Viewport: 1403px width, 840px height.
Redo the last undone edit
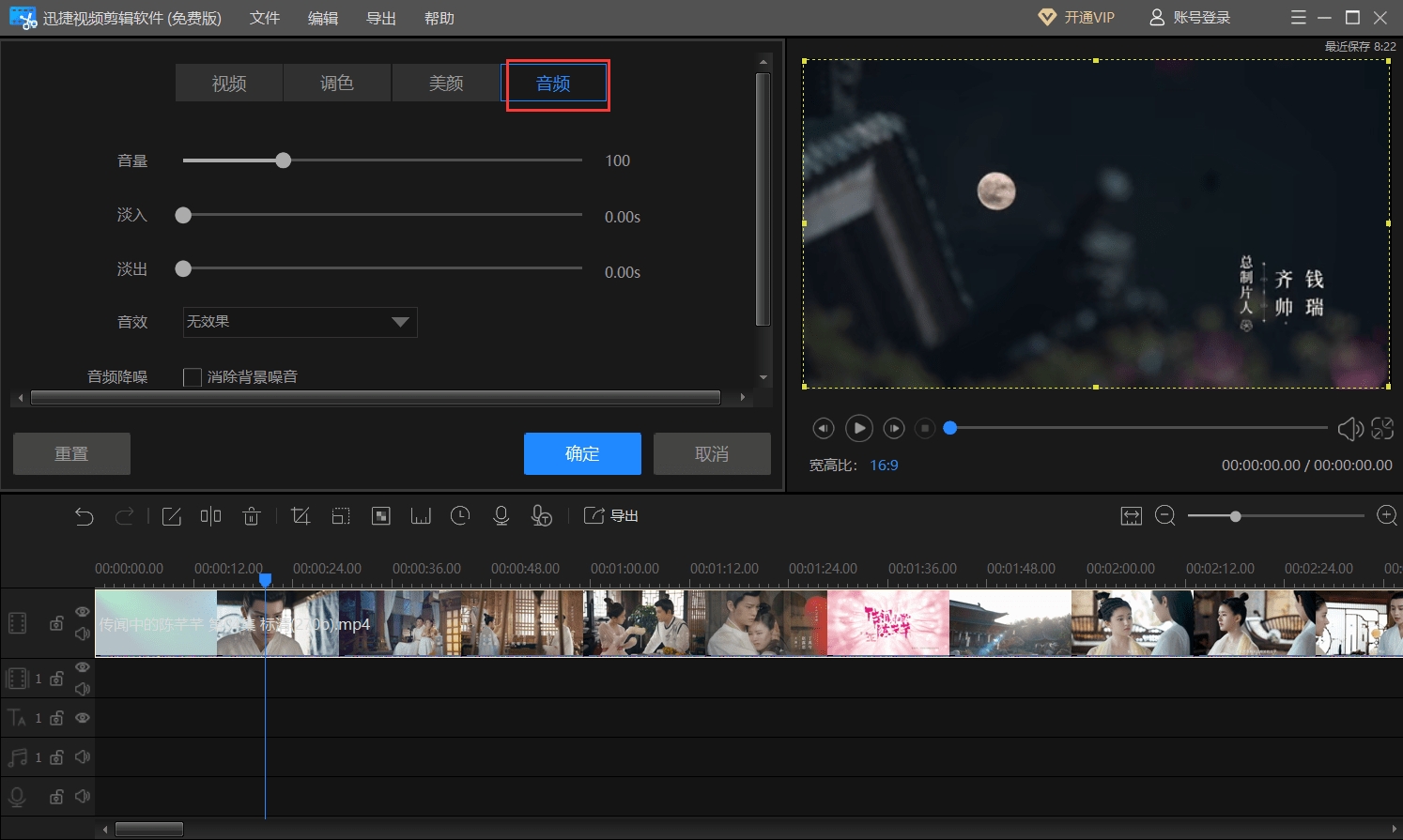click(124, 516)
